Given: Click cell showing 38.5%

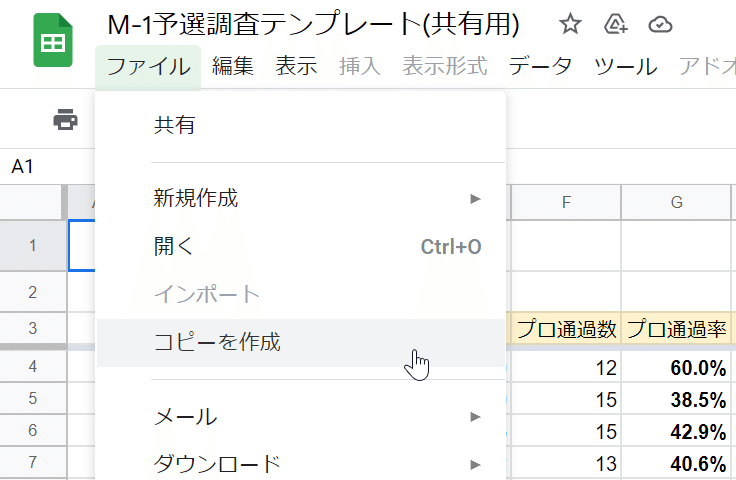Looking at the screenshot, I should tap(676, 399).
